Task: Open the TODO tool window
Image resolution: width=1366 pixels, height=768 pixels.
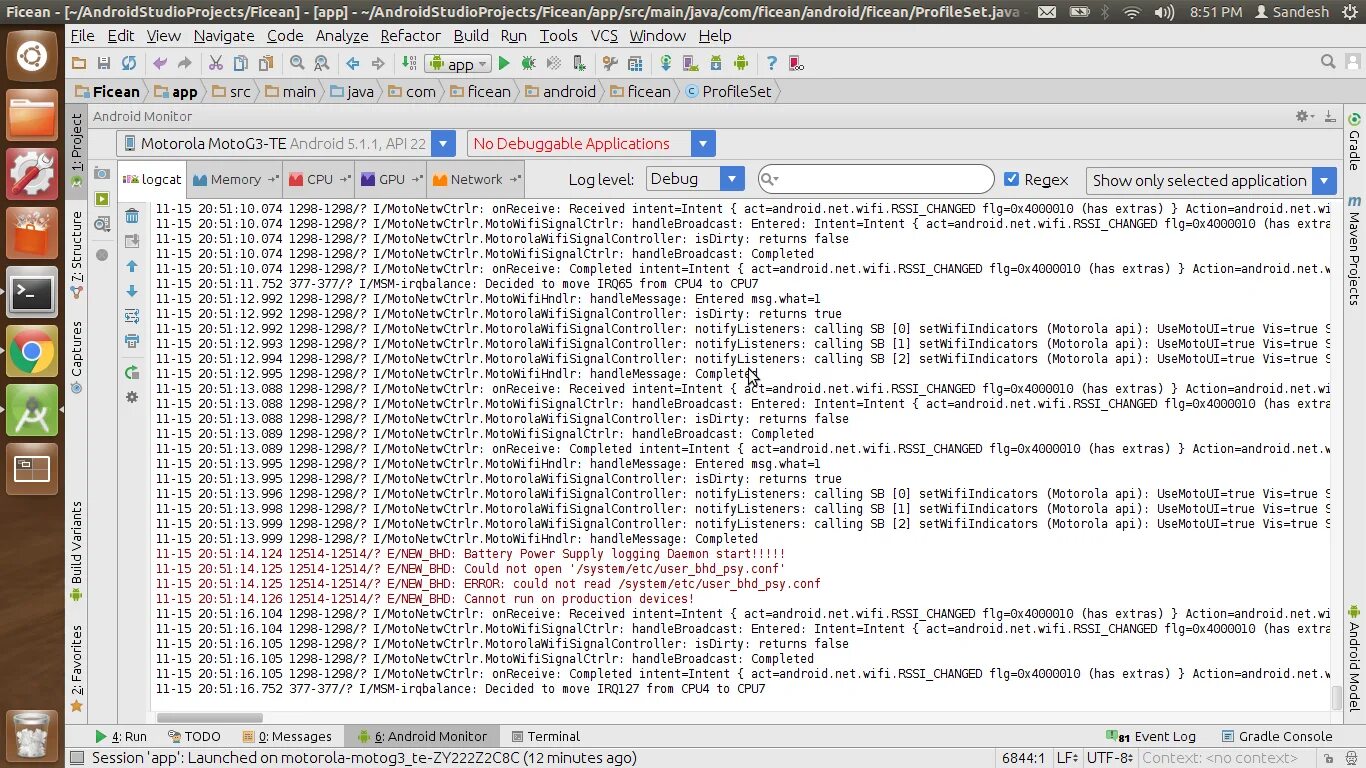Action: point(194,736)
